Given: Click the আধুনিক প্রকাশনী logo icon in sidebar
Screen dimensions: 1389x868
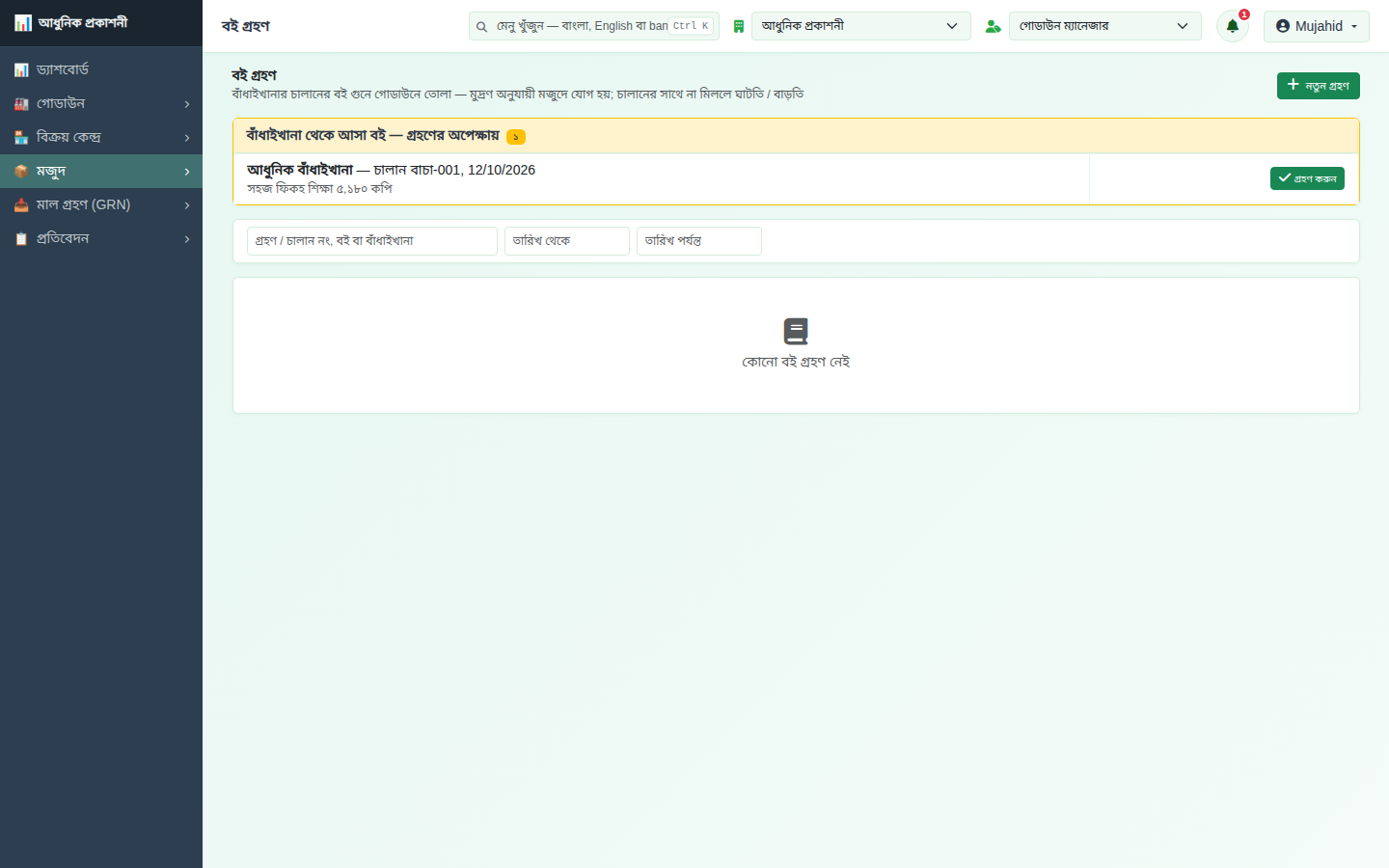Looking at the screenshot, I should pos(23,23).
